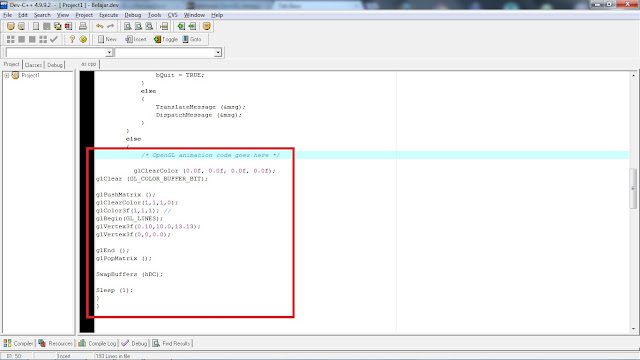Open the View menu
Image resolution: width=640 pixels, height=360 pixels.
click(62, 15)
